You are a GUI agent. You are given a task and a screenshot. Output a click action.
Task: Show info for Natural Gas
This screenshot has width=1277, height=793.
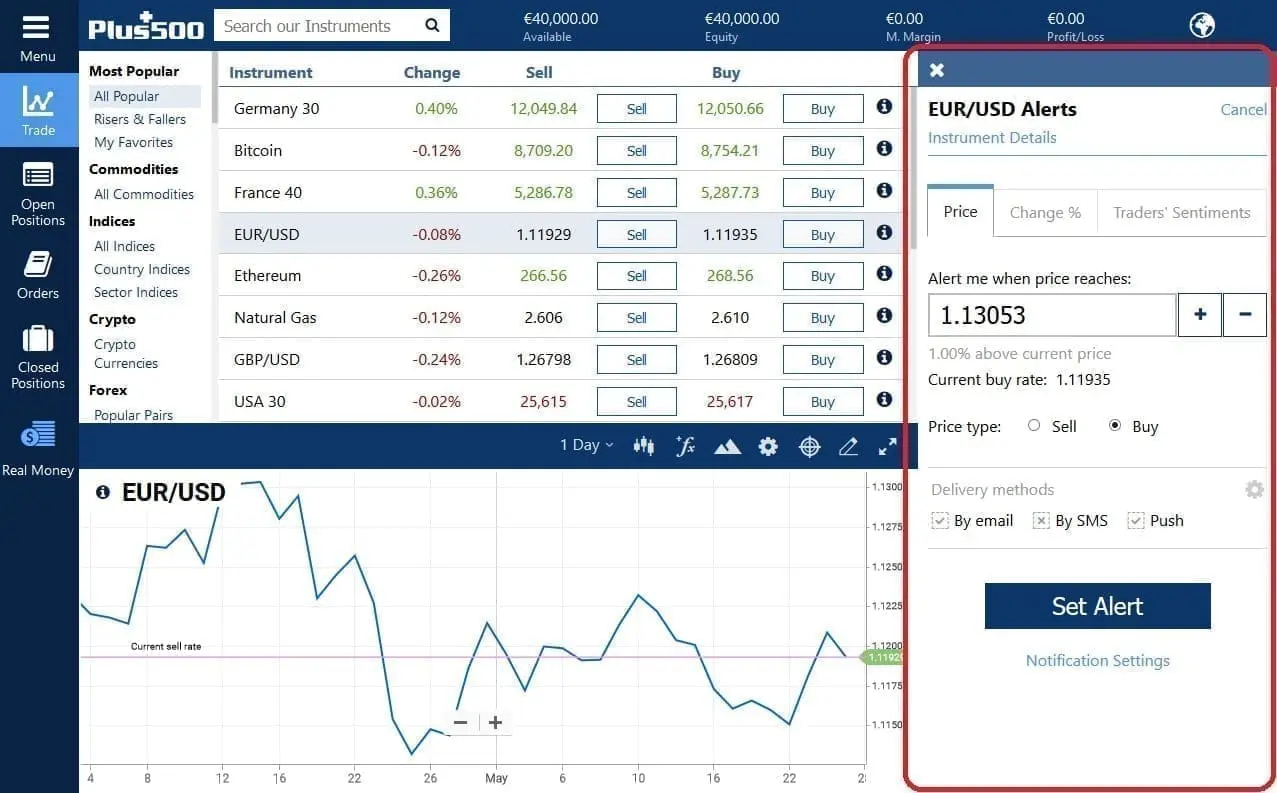pyautogui.click(x=884, y=315)
